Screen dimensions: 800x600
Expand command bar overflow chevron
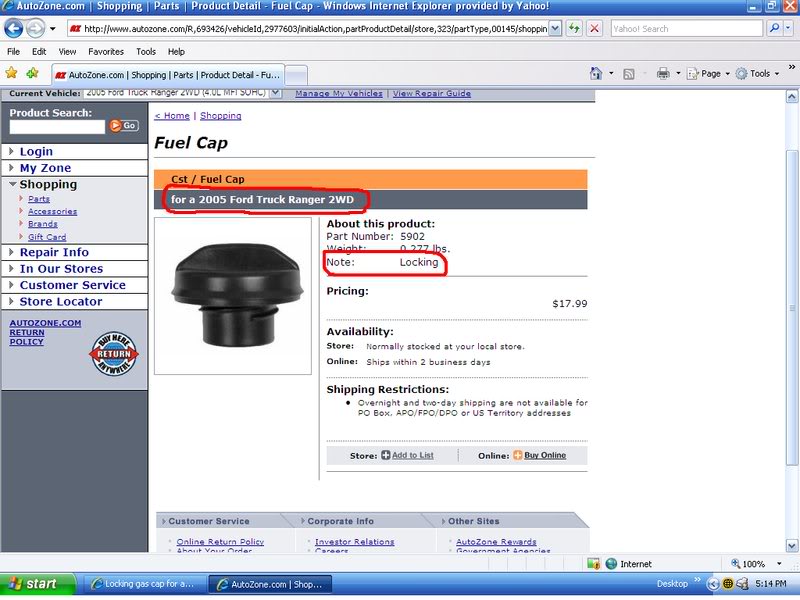click(791, 67)
